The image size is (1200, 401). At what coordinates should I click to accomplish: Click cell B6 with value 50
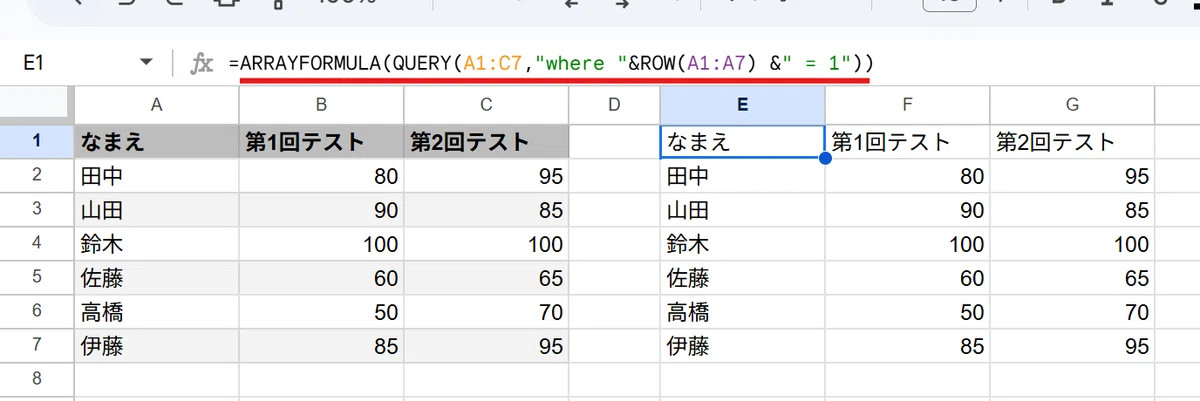point(322,312)
